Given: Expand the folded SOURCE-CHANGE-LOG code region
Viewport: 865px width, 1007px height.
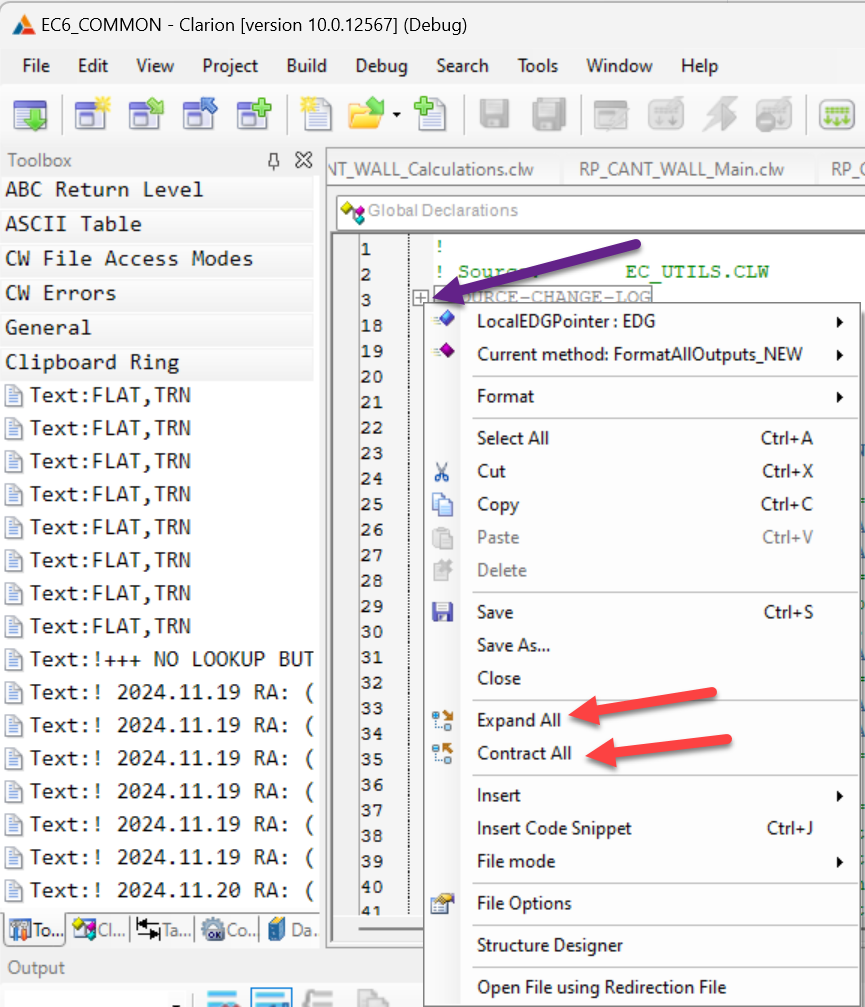Looking at the screenshot, I should (420, 298).
